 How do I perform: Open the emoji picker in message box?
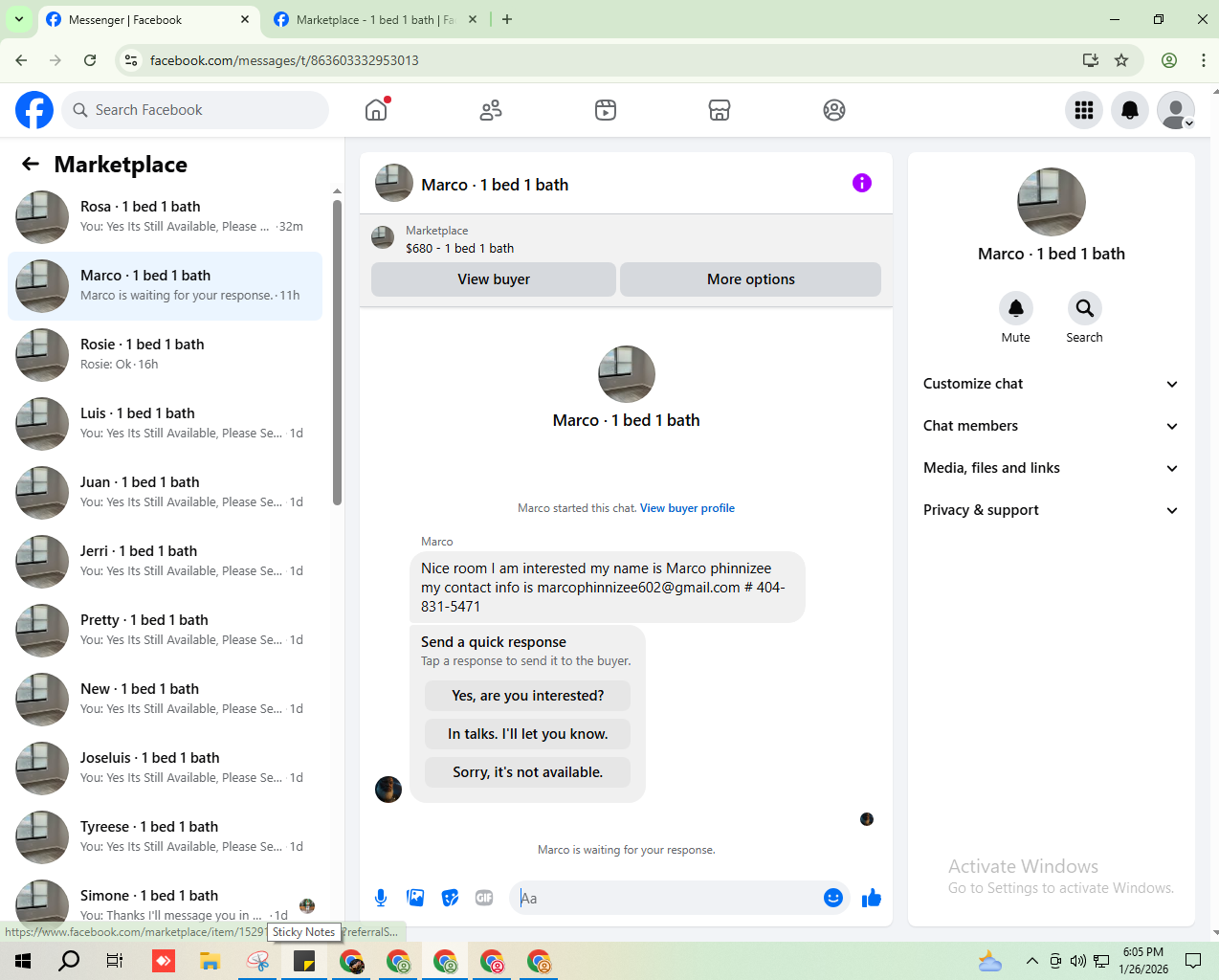point(833,898)
